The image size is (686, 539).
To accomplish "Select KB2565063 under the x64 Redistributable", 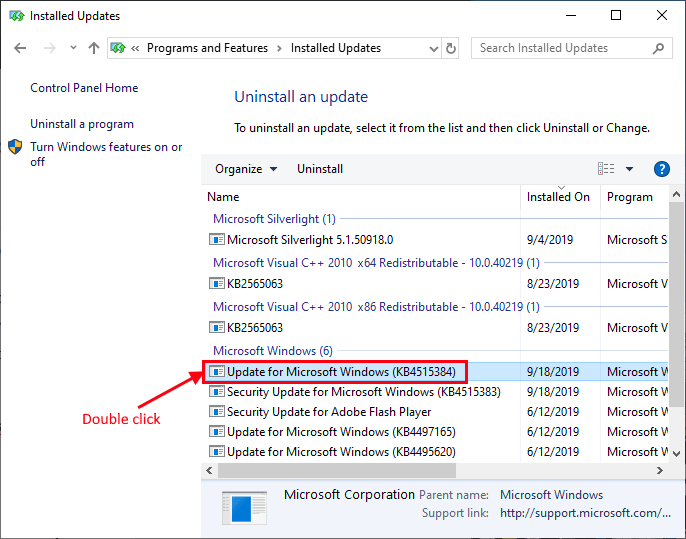I will (x=255, y=284).
